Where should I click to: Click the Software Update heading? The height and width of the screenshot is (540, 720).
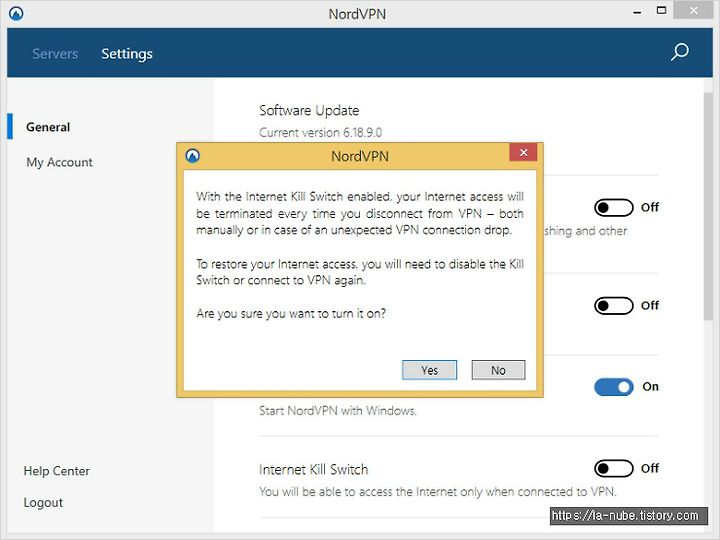309,111
